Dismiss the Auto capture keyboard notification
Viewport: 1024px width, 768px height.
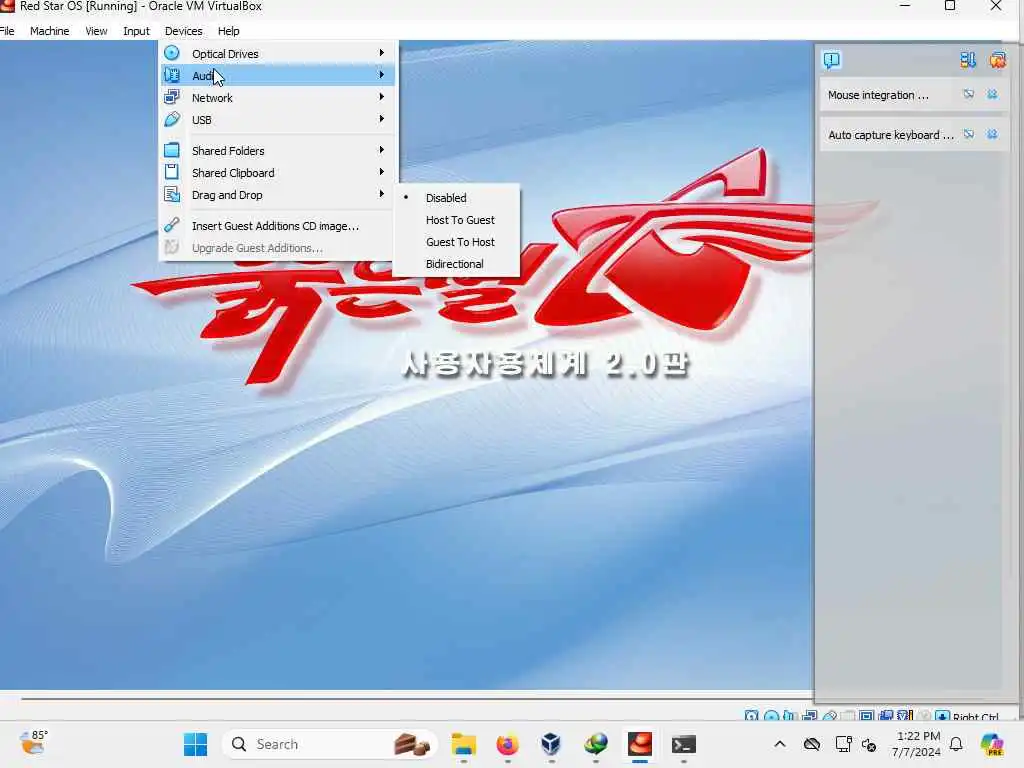992,135
